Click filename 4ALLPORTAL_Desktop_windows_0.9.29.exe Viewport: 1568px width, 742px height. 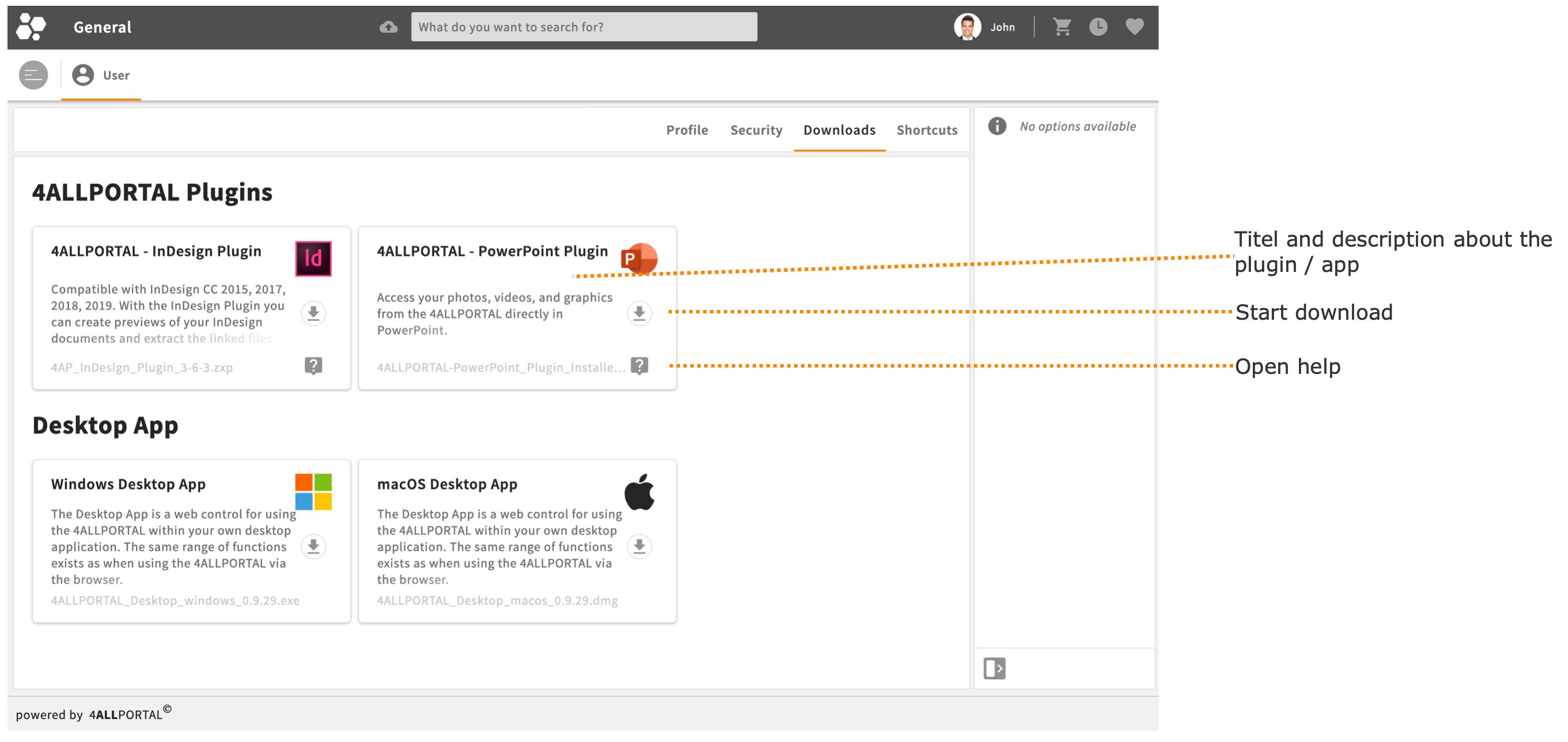click(175, 601)
